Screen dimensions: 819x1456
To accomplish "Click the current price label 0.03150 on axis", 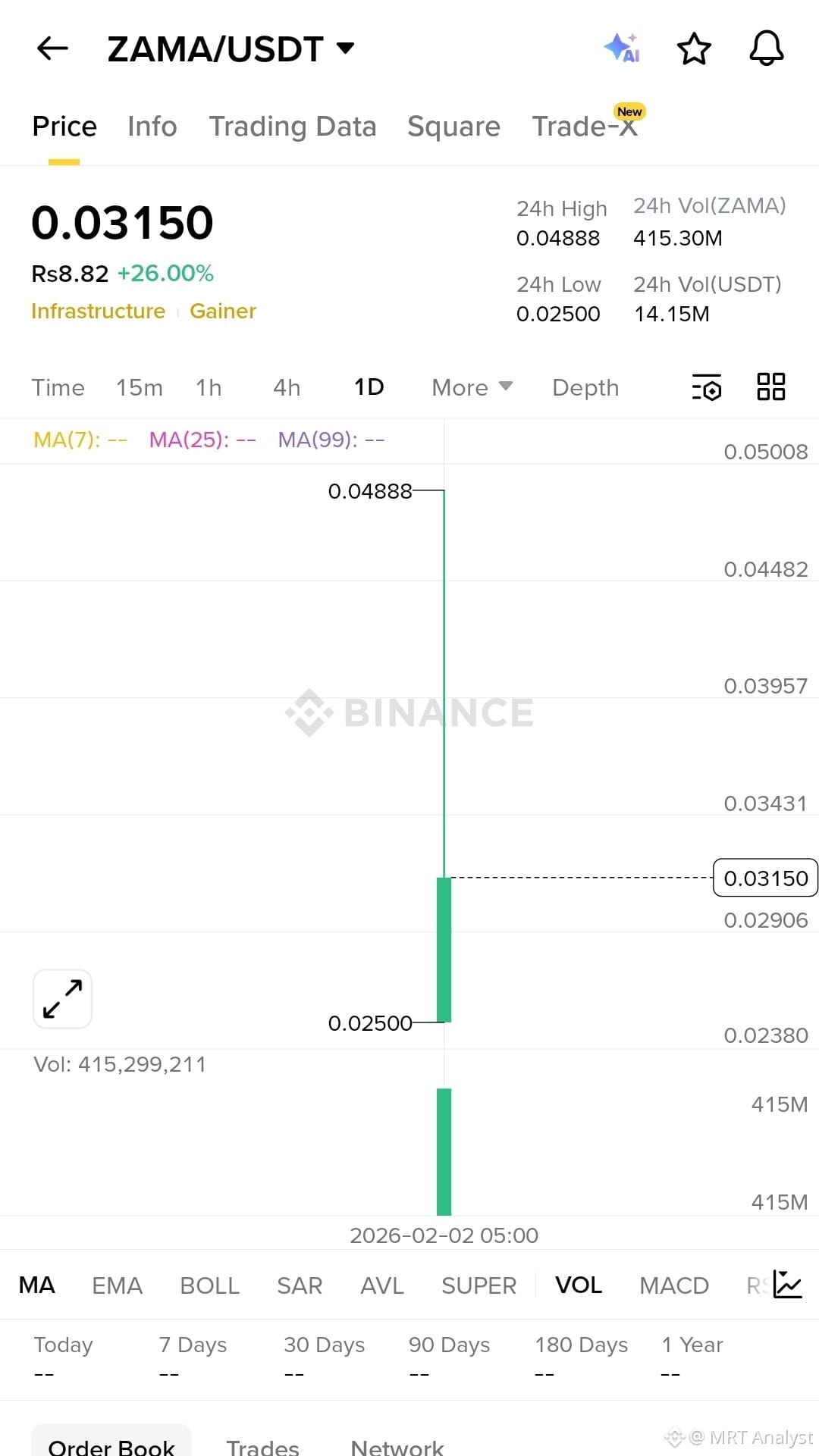I will (765, 878).
